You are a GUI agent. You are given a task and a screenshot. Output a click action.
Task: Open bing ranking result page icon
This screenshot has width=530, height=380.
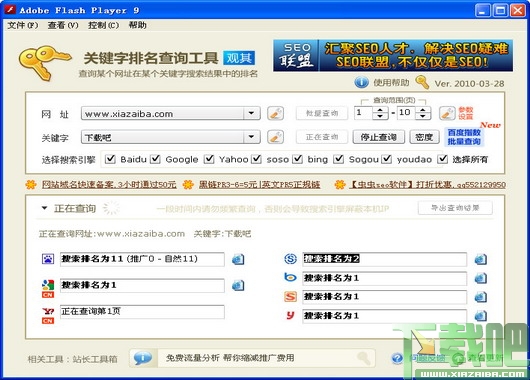click(x=481, y=278)
